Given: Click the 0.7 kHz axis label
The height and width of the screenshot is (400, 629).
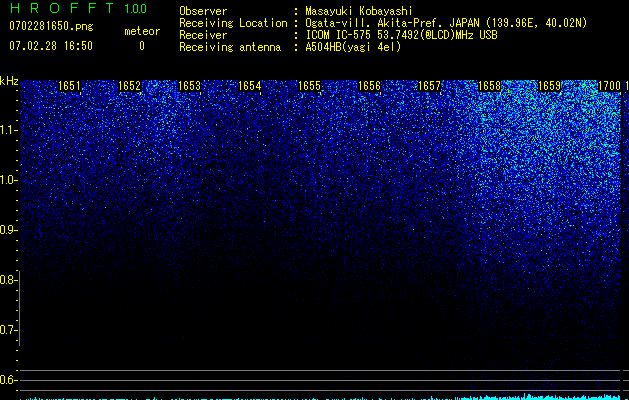Looking at the screenshot, I should point(8,330).
